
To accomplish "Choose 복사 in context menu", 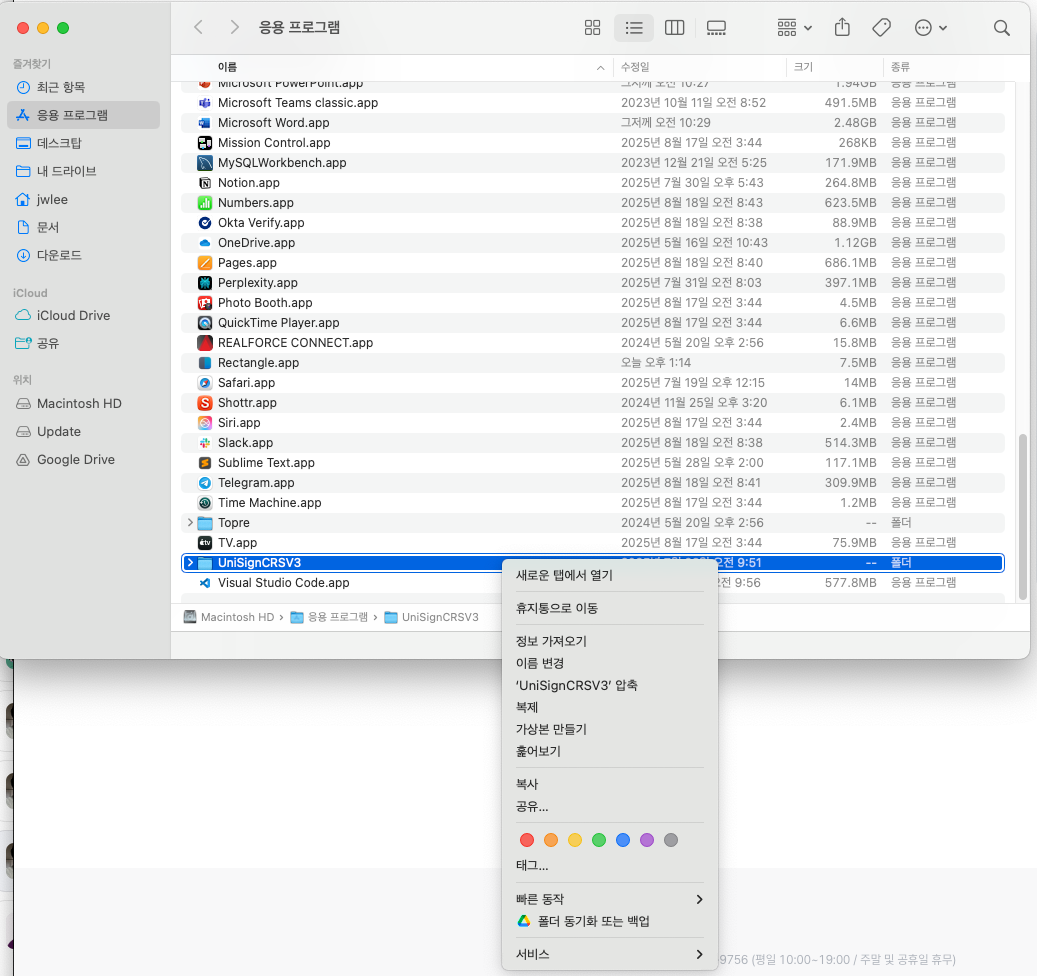I will pos(610,784).
